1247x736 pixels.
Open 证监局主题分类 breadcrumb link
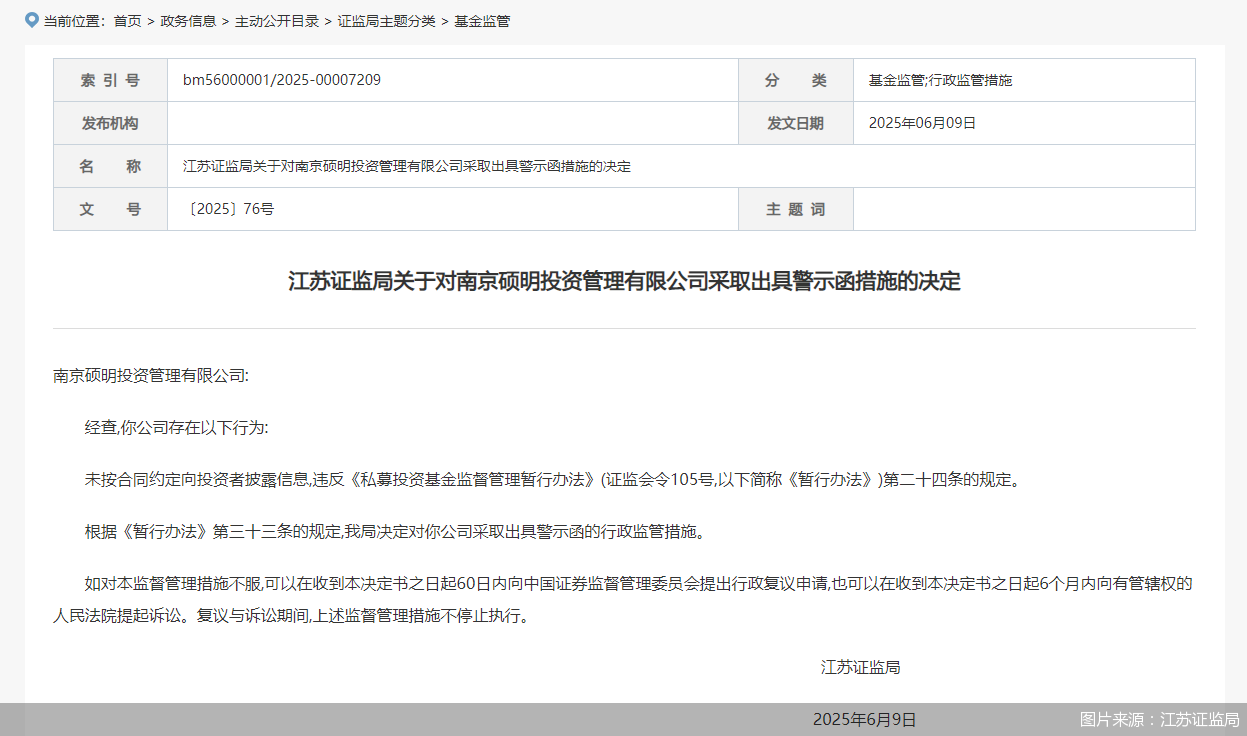(386, 21)
